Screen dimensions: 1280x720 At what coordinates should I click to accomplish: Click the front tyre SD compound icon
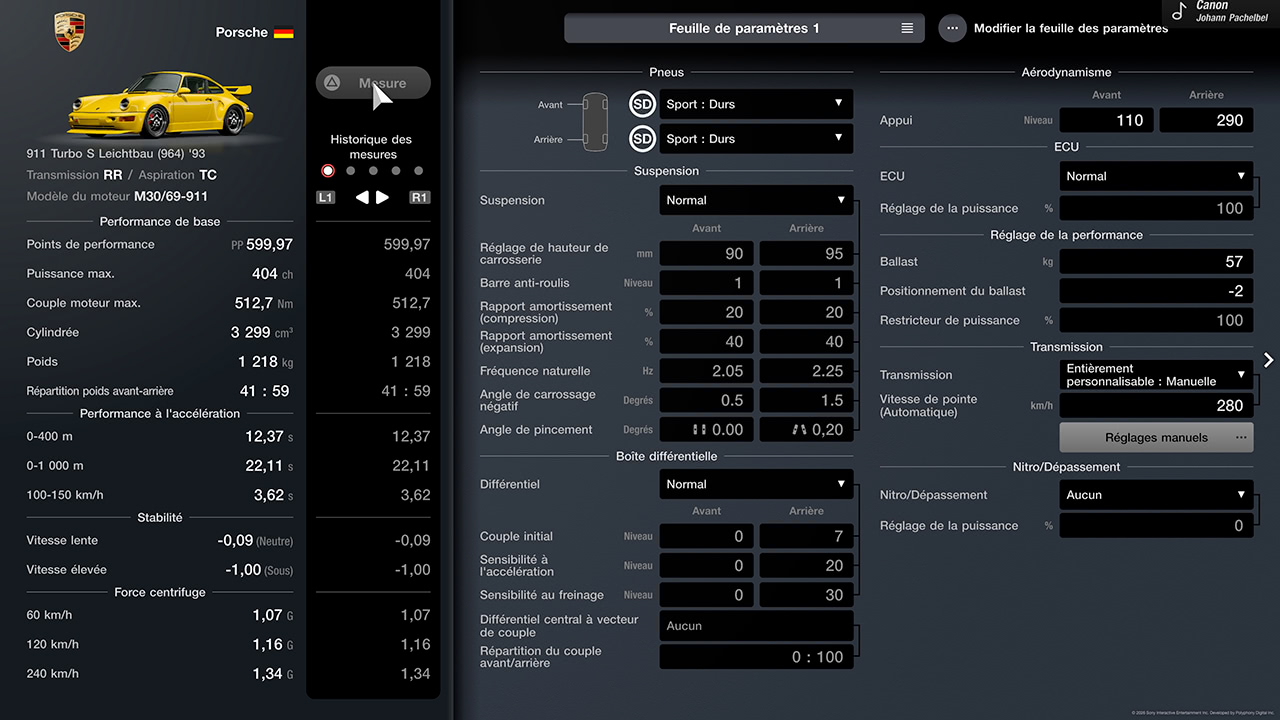(x=642, y=104)
